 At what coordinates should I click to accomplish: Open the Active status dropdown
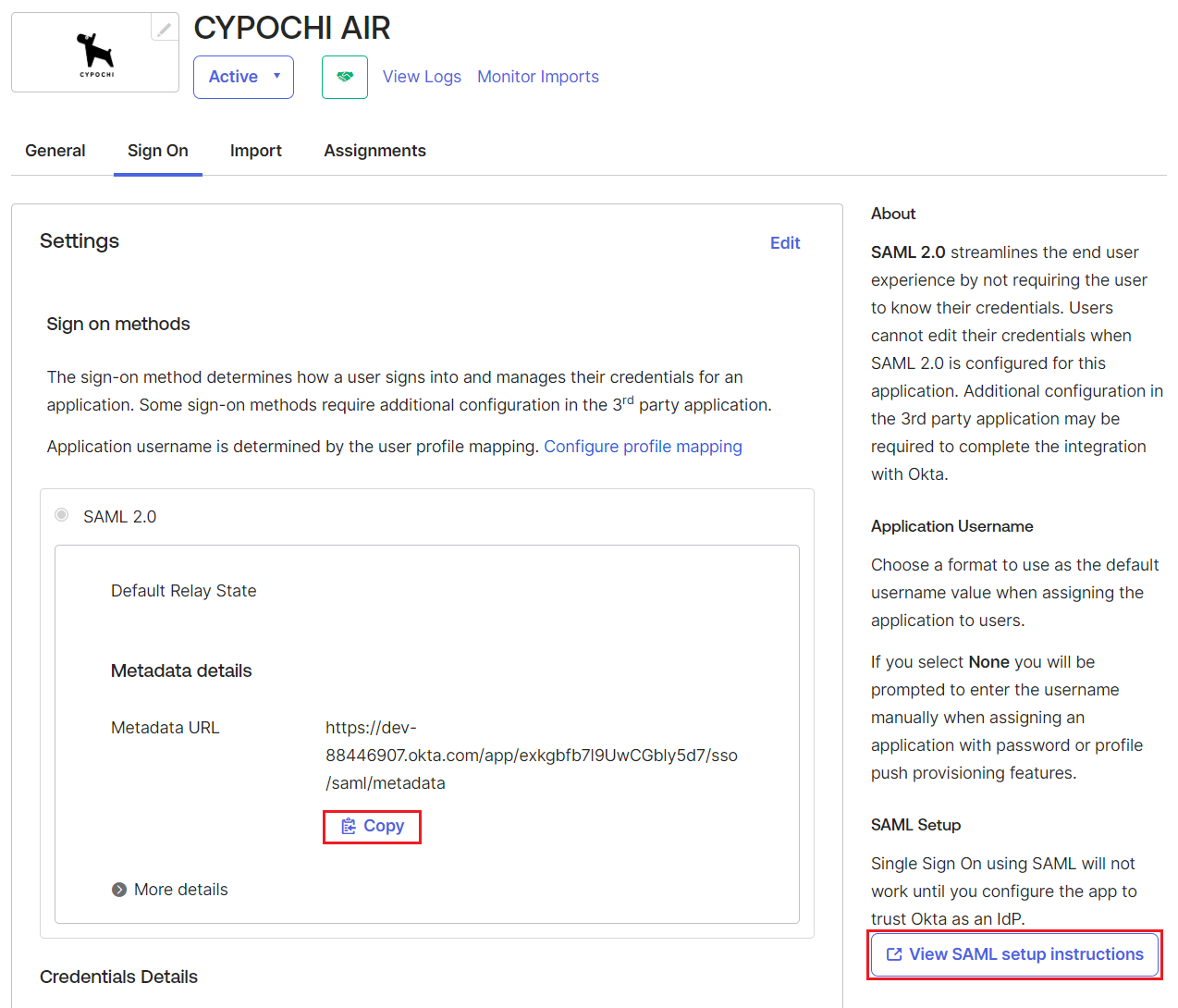click(243, 77)
